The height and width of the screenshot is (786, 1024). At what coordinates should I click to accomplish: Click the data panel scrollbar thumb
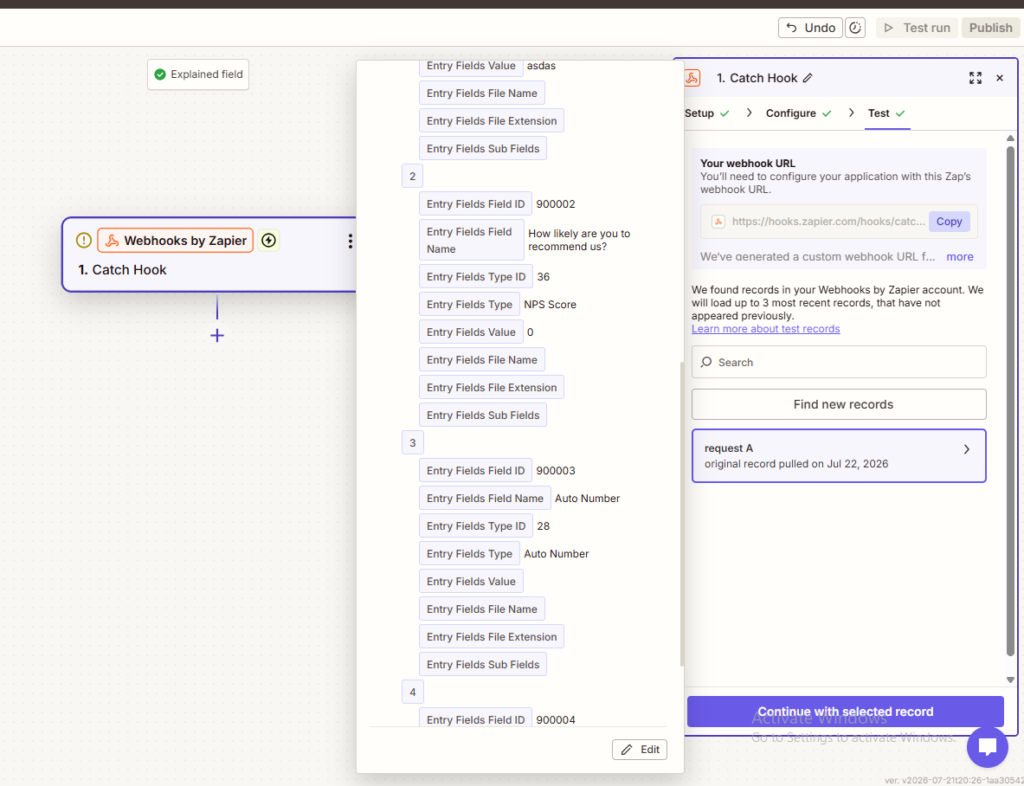coord(681,512)
